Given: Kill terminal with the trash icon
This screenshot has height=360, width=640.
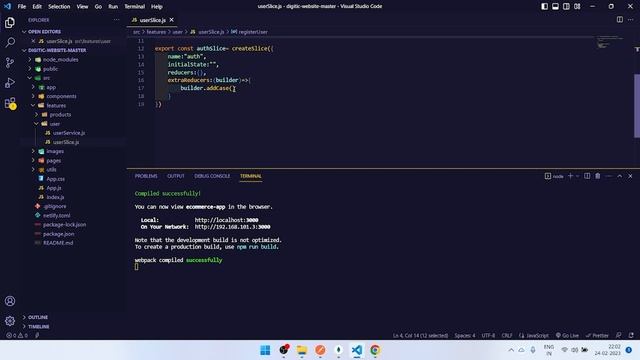Looking at the screenshot, I should pos(598,176).
